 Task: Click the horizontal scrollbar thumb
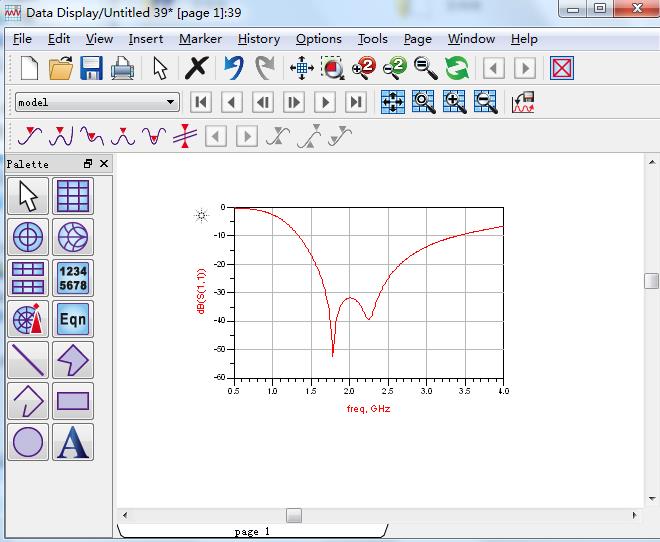point(294,515)
